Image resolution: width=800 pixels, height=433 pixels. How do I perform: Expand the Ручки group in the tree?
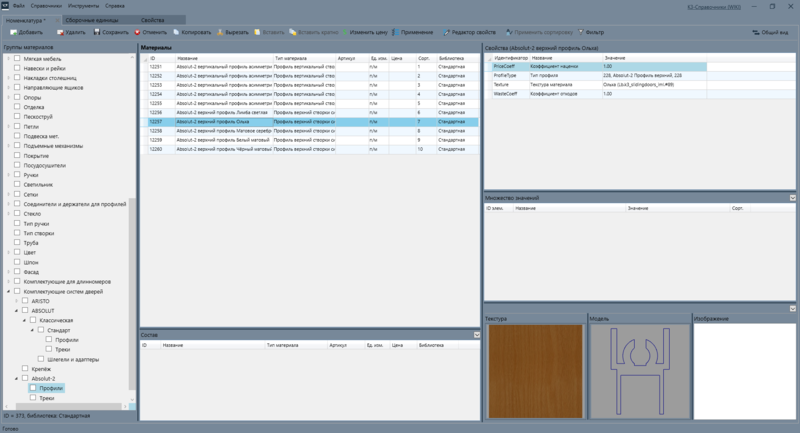coord(9,175)
